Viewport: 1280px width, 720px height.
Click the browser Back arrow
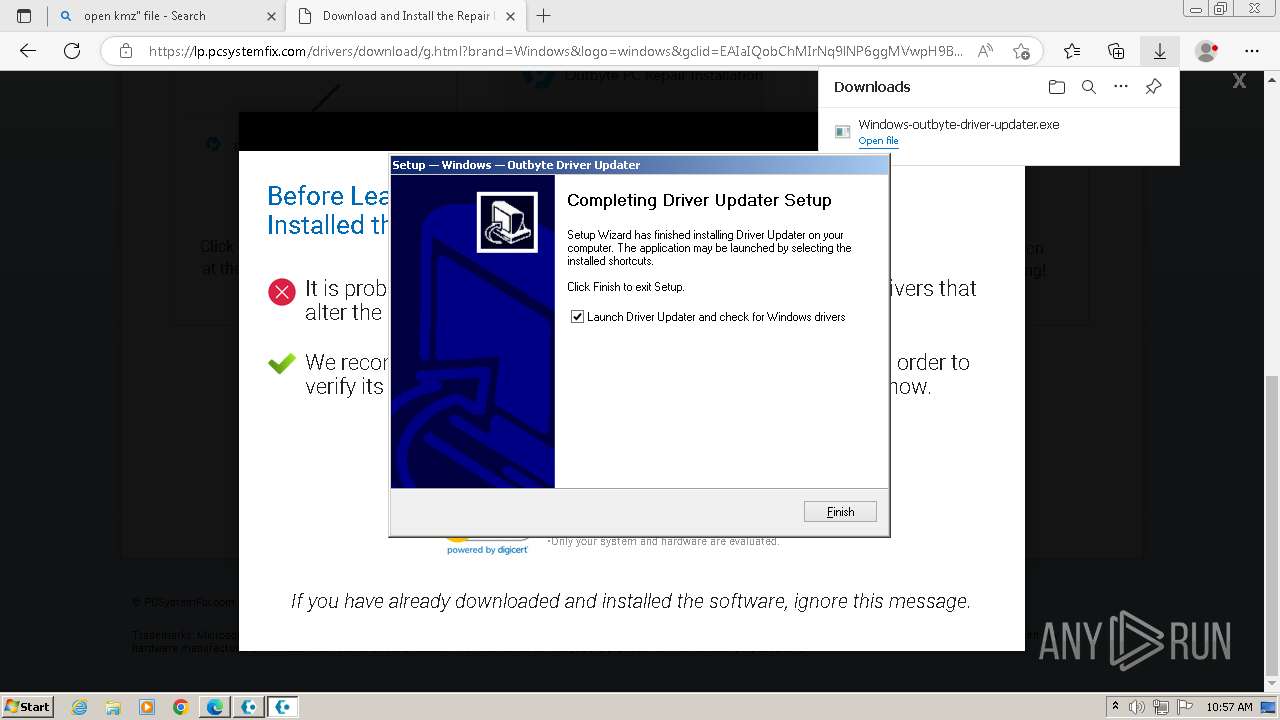(x=28, y=51)
